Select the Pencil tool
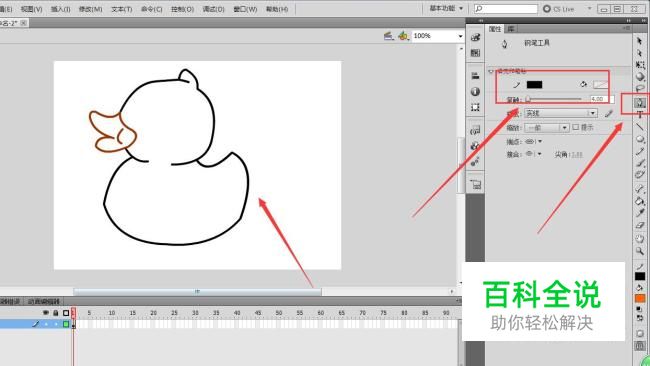The image size is (650, 366). coord(640,151)
